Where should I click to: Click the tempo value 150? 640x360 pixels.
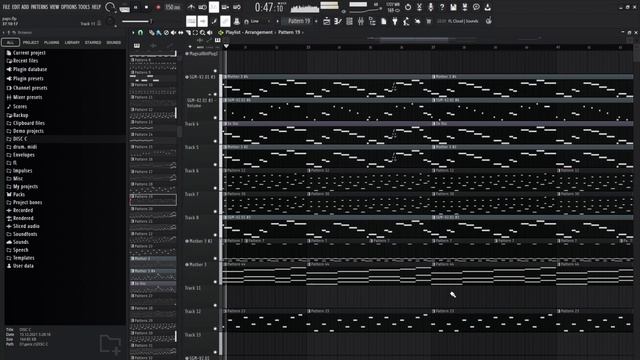click(x=172, y=7)
